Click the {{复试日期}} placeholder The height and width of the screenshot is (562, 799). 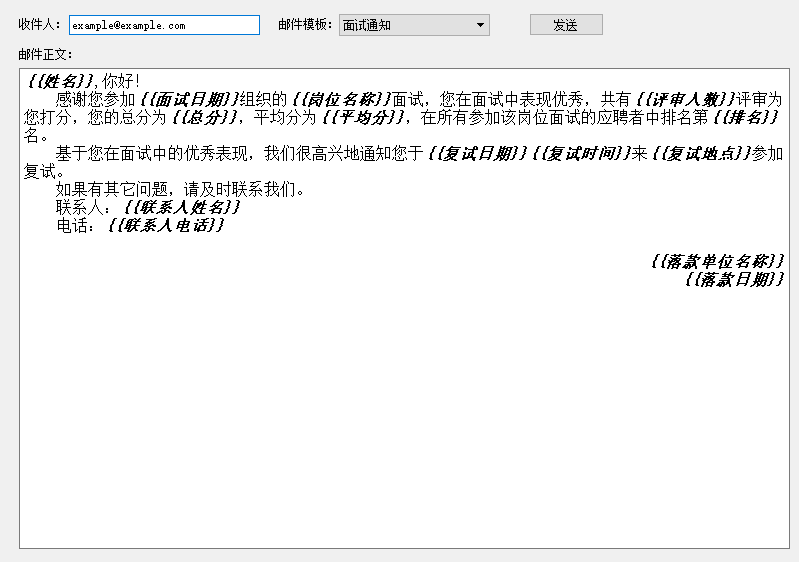click(477, 153)
